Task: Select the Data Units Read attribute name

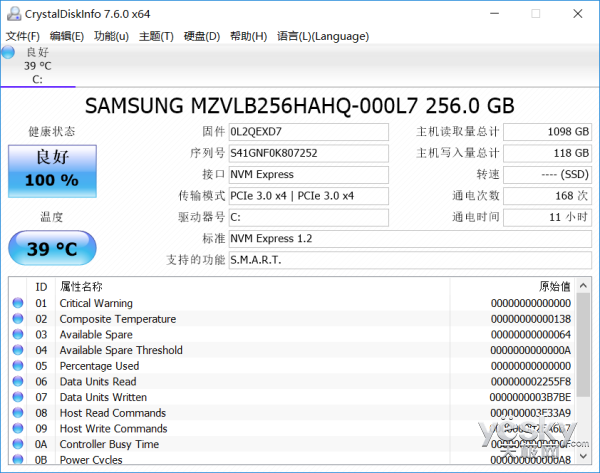Action: pos(98,382)
